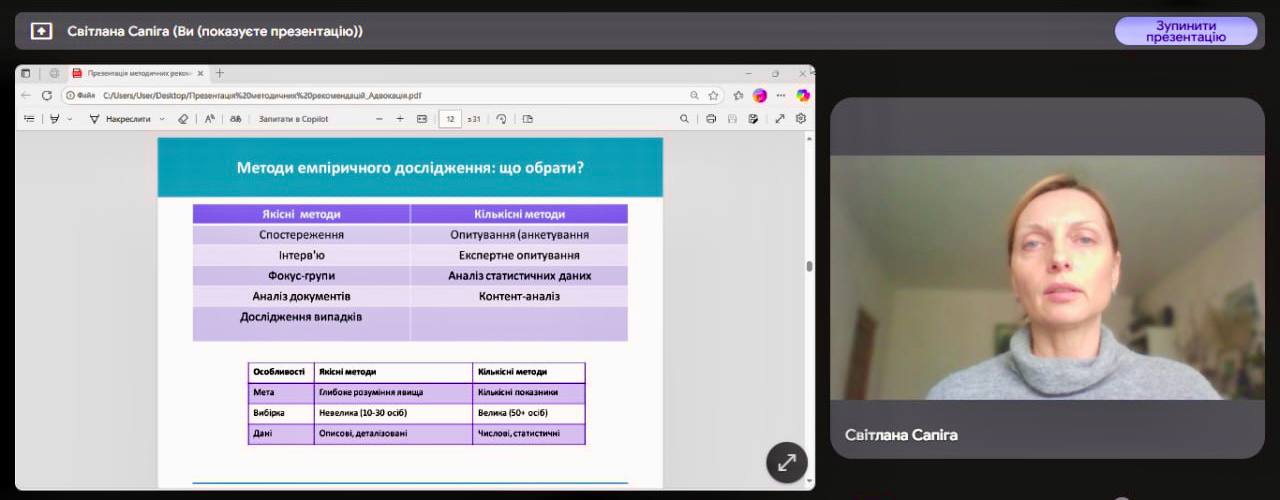
Task: Select the Презентація методичних PDF tab
Action: point(135,73)
